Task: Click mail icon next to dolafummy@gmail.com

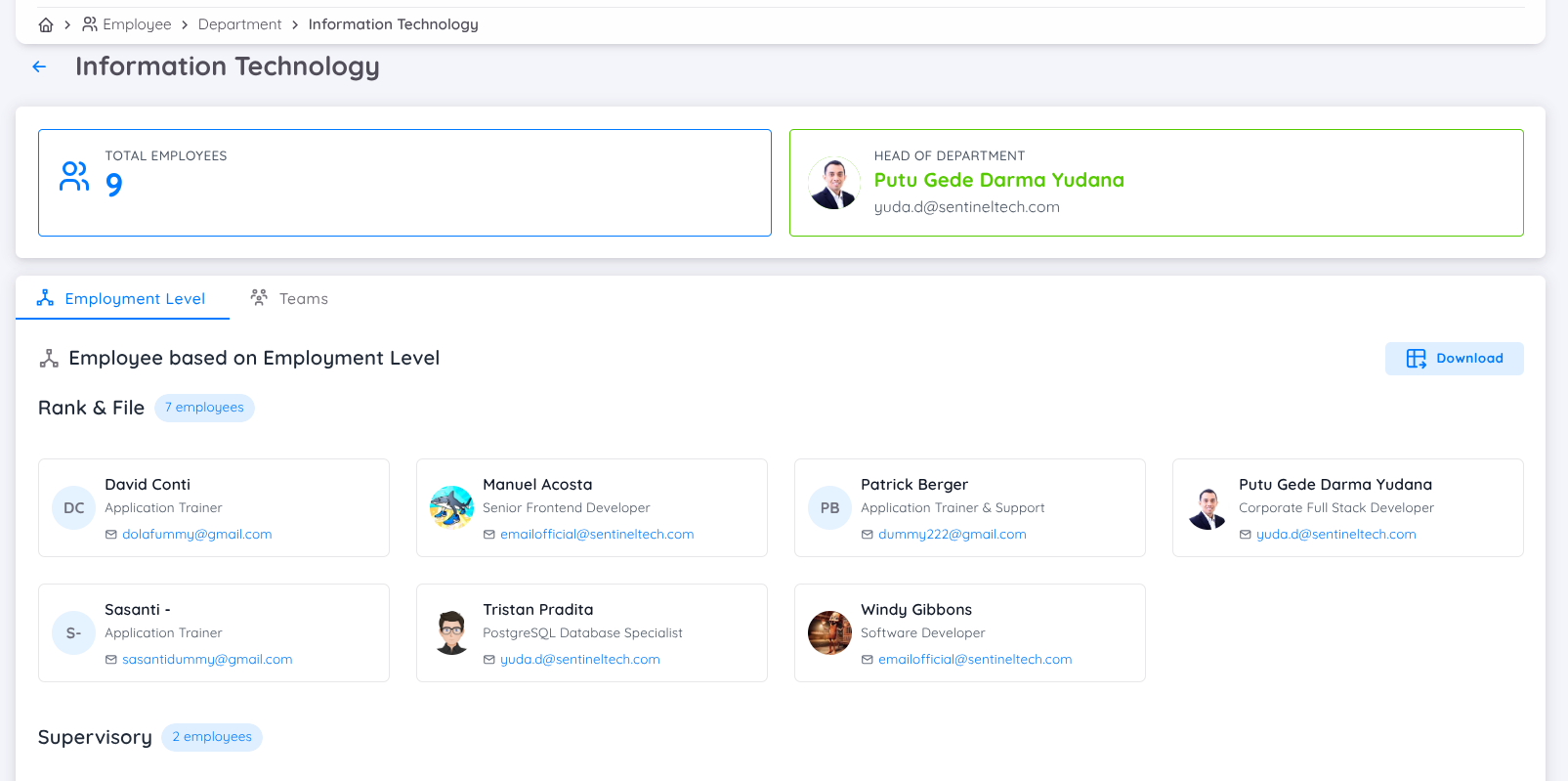Action: pyautogui.click(x=111, y=535)
